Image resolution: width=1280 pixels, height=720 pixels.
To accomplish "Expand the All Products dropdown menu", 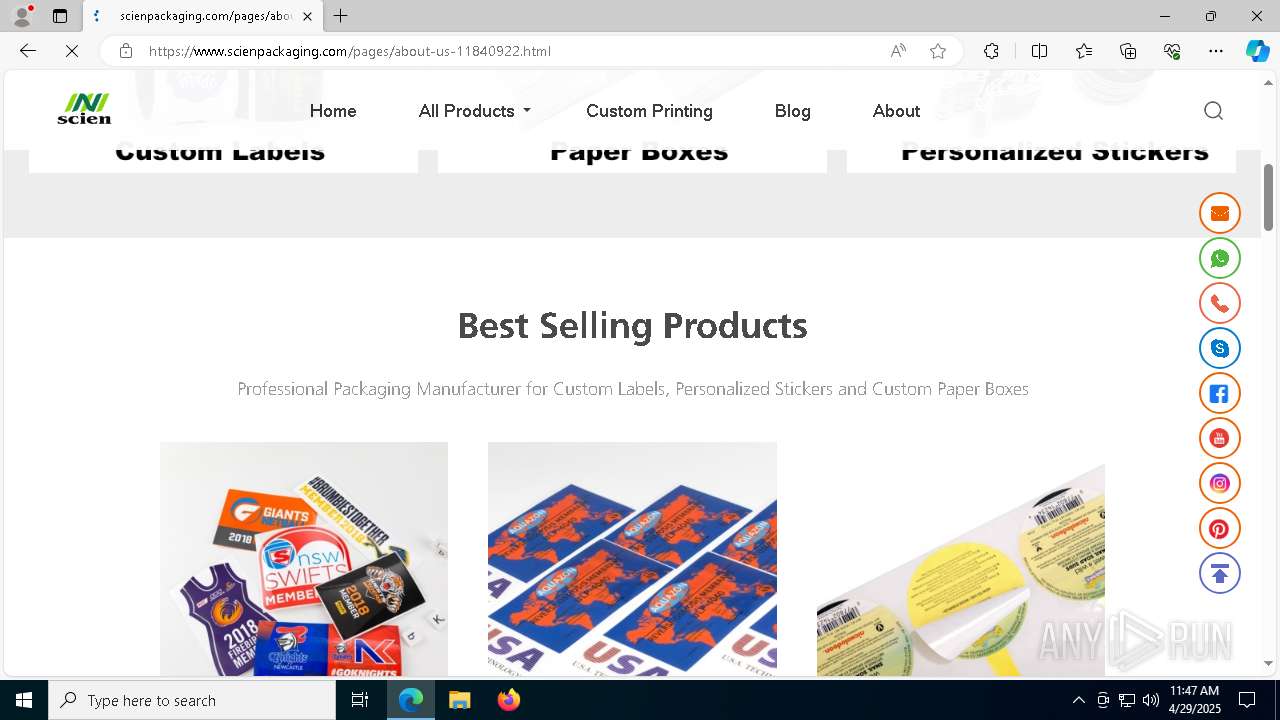I will pyautogui.click(x=474, y=111).
